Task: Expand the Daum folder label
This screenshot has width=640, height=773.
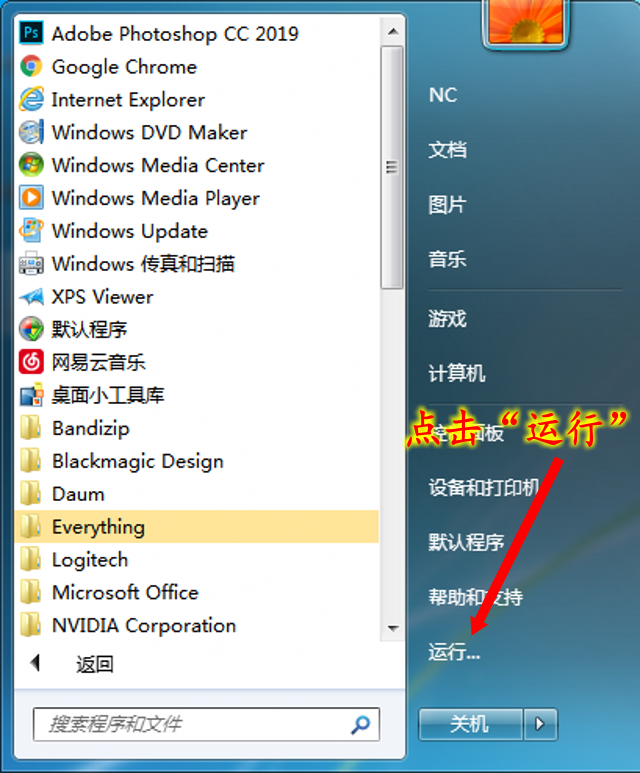Action: coord(78,494)
